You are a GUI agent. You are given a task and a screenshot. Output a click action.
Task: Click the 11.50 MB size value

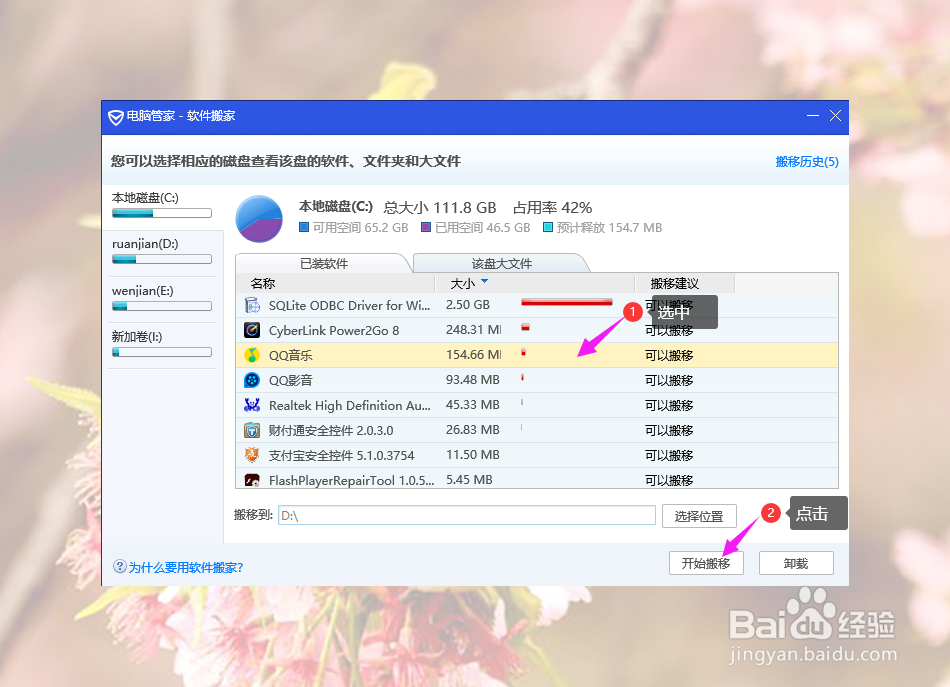click(473, 454)
